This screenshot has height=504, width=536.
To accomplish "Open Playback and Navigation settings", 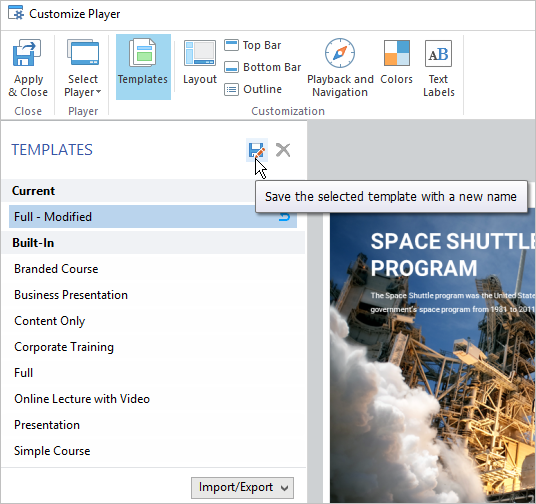I will point(340,68).
